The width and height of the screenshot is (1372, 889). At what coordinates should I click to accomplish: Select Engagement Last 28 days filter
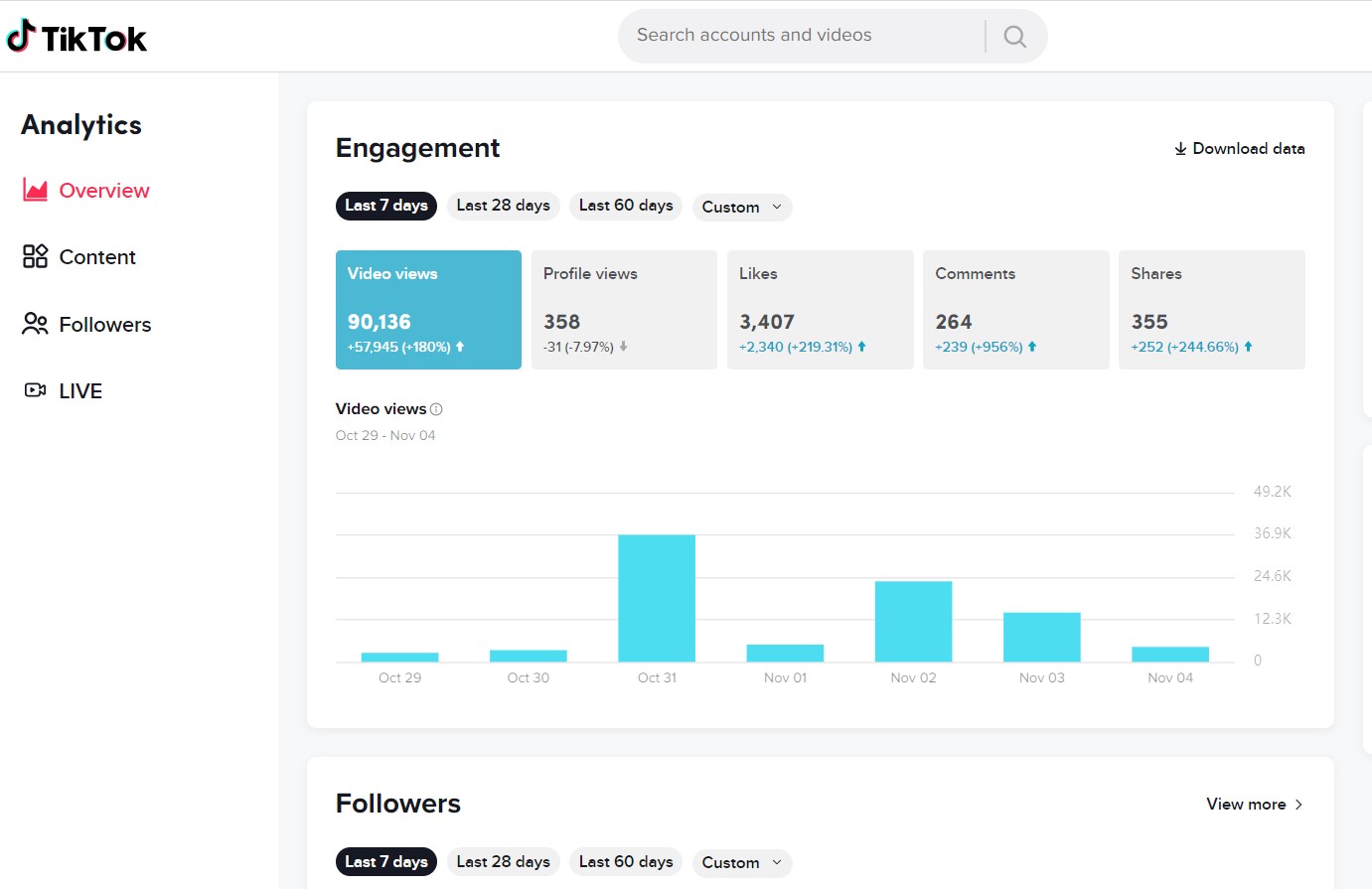click(503, 206)
